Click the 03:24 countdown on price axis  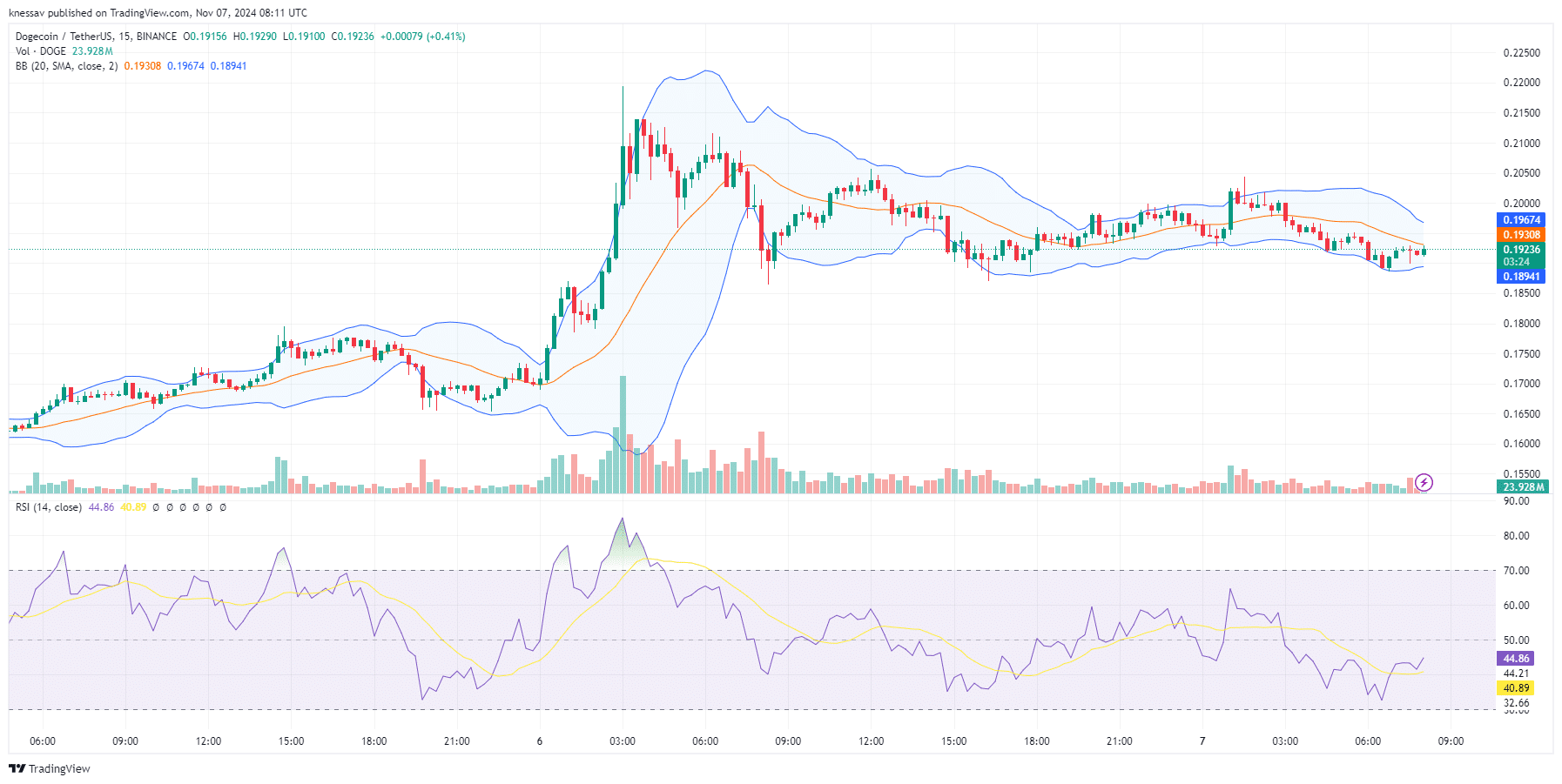[x=1517, y=262]
